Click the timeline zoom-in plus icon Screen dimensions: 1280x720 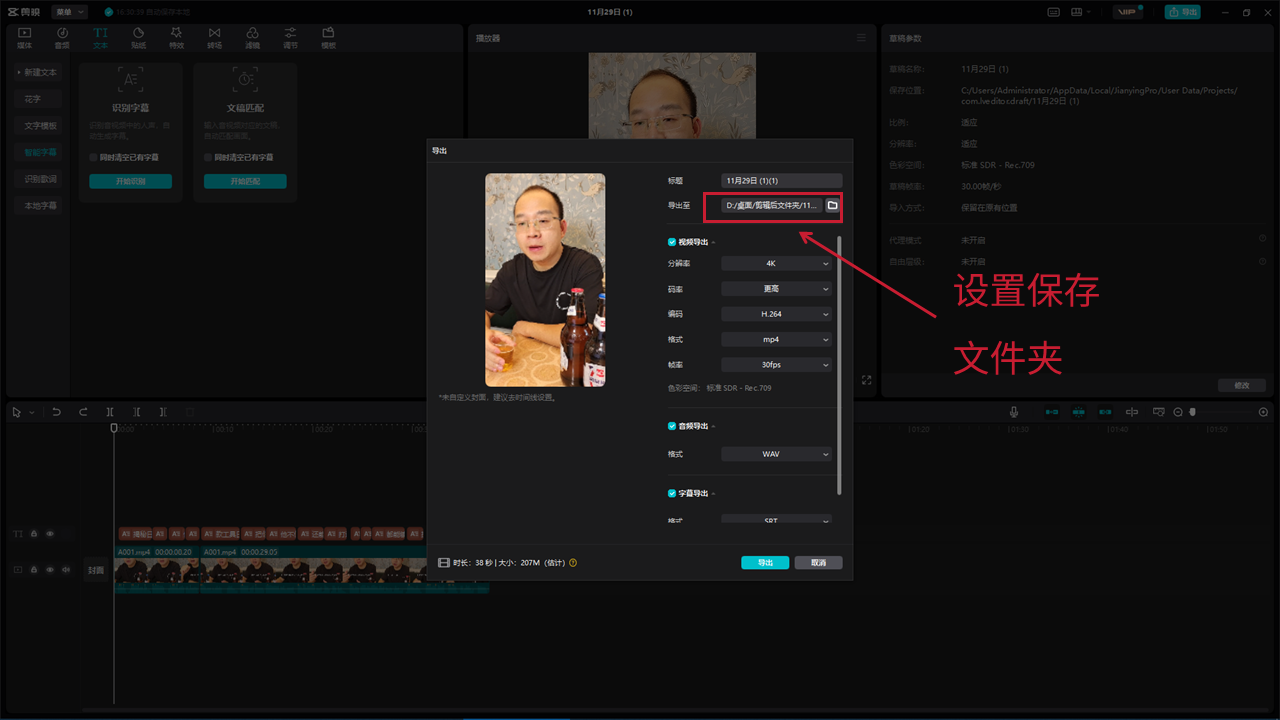[x=1263, y=412]
